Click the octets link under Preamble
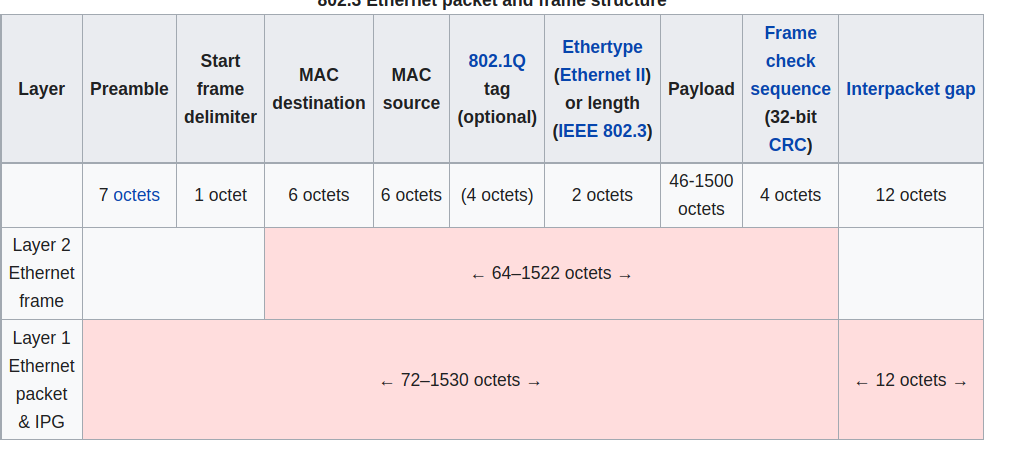This screenshot has width=1010, height=455. (136, 195)
